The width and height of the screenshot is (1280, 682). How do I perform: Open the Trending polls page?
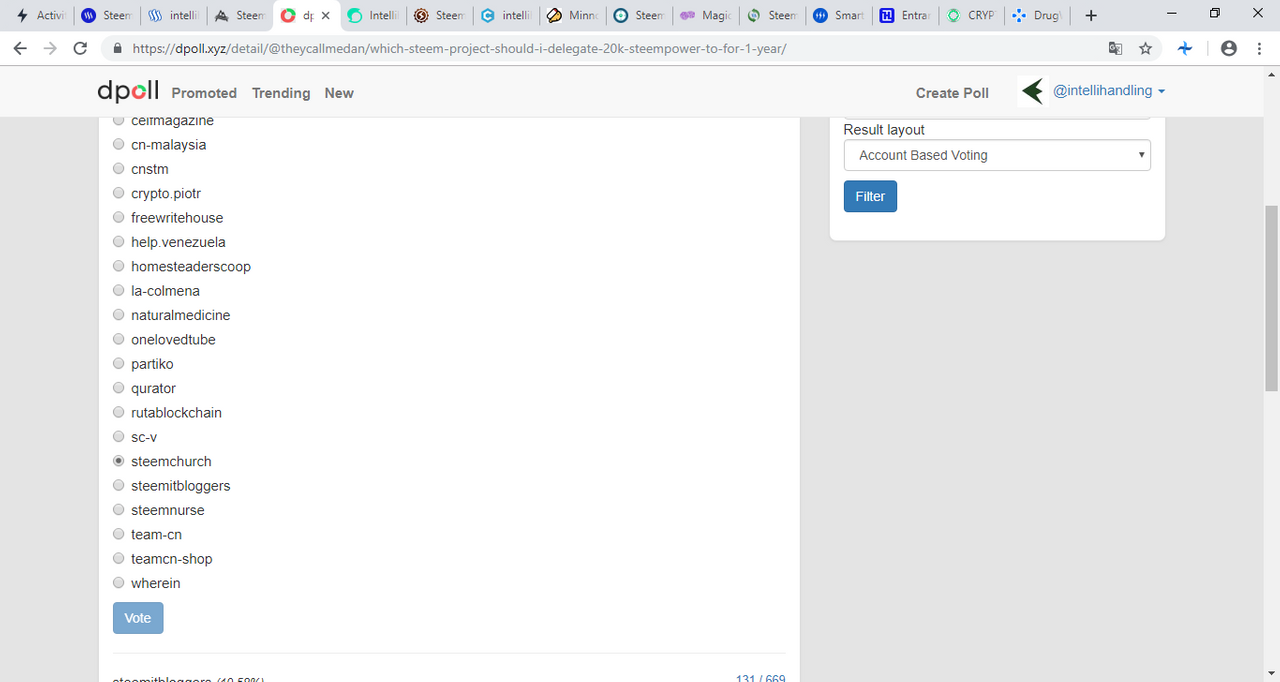pyautogui.click(x=281, y=93)
